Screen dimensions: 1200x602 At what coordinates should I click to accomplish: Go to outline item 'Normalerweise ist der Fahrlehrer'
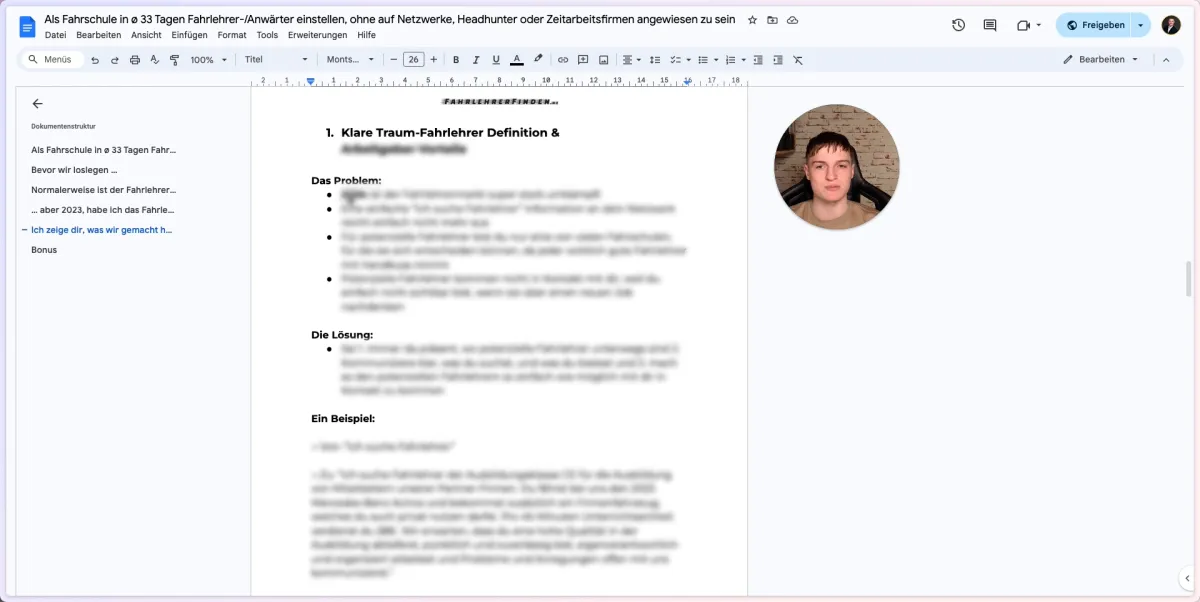tap(104, 190)
